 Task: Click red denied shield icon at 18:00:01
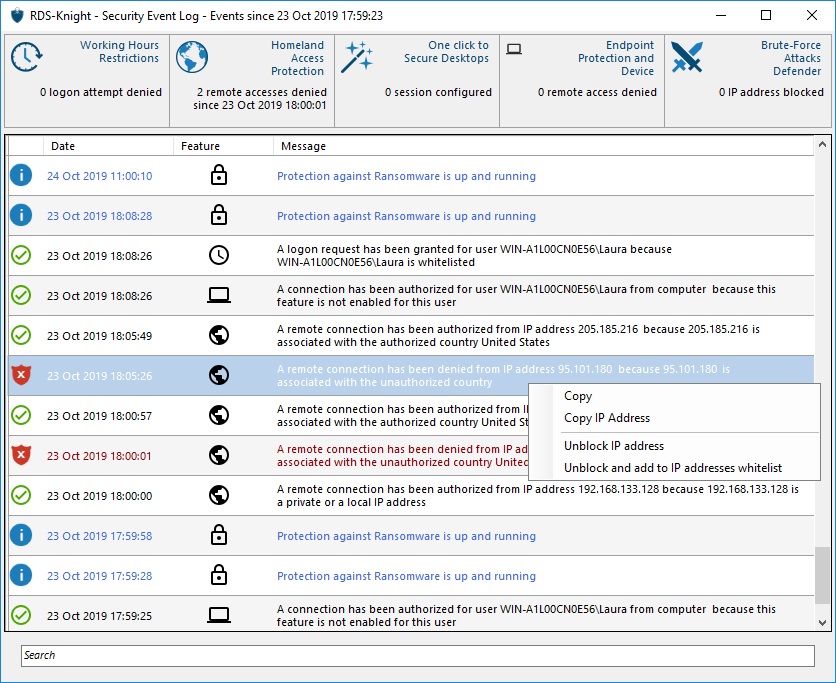coord(21,455)
